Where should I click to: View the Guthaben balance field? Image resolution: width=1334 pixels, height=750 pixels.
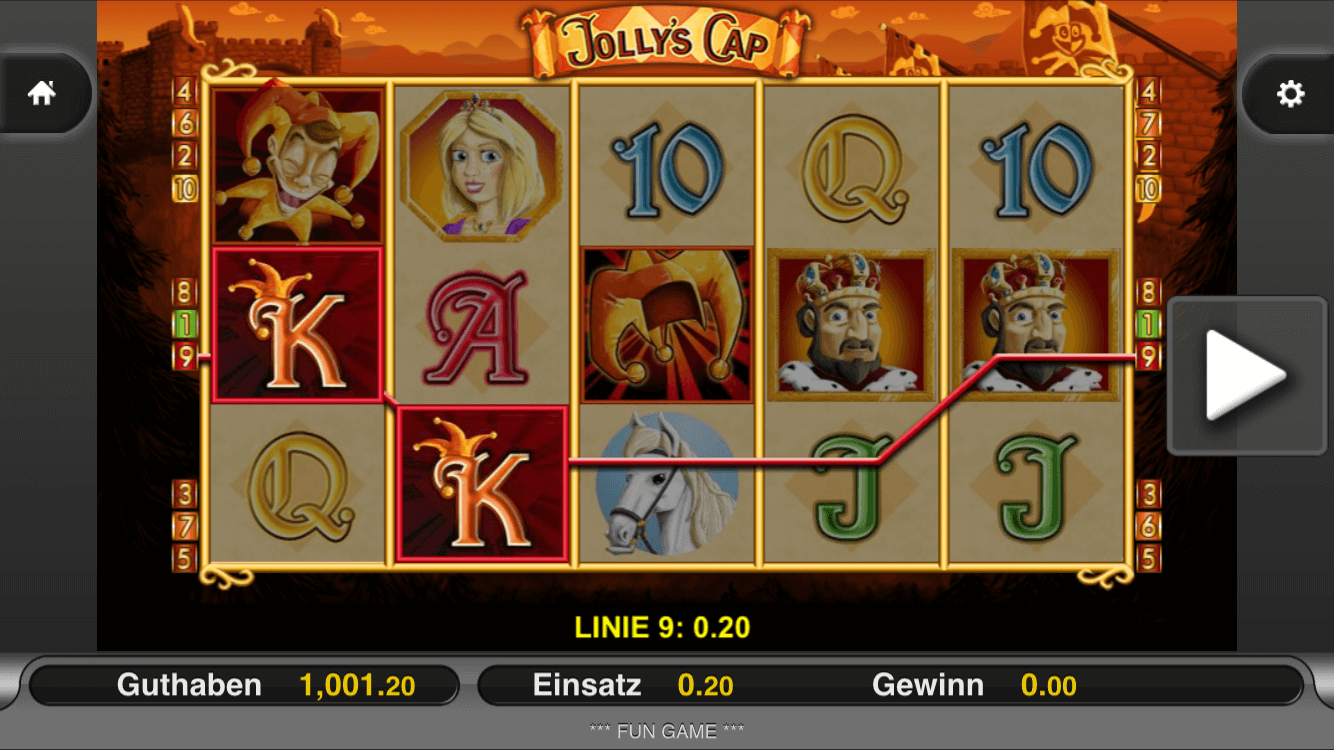tap(244, 685)
